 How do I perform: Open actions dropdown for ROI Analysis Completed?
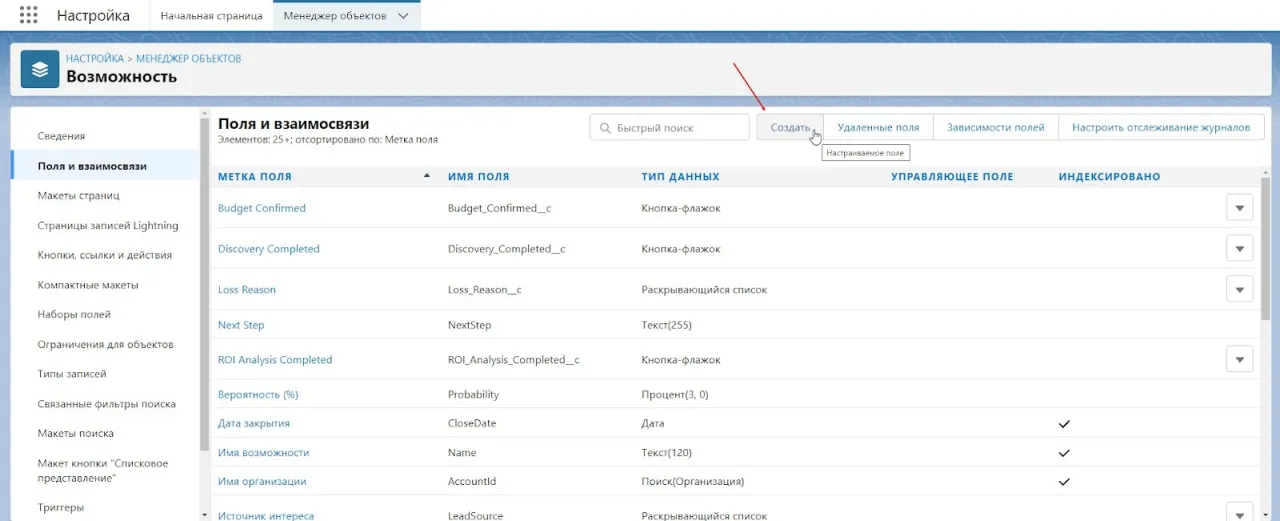click(1239, 359)
